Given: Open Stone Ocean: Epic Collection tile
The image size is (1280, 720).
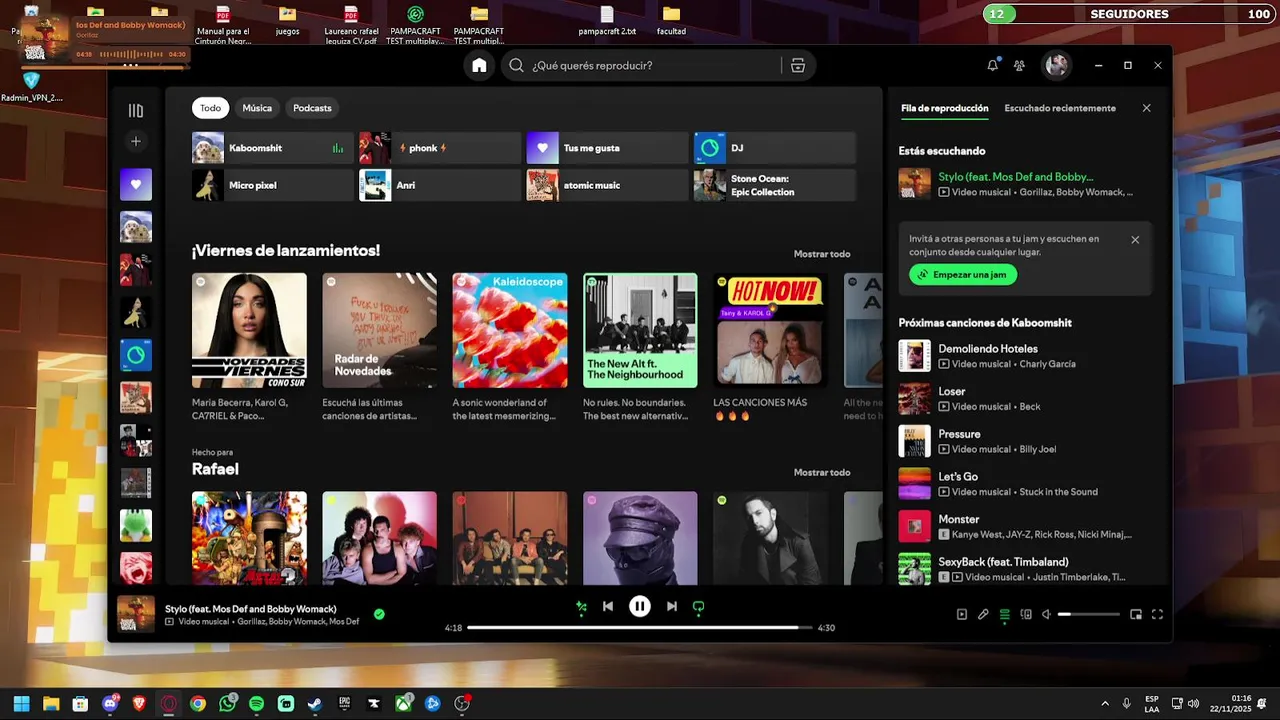Looking at the screenshot, I should pyautogui.click(x=774, y=185).
